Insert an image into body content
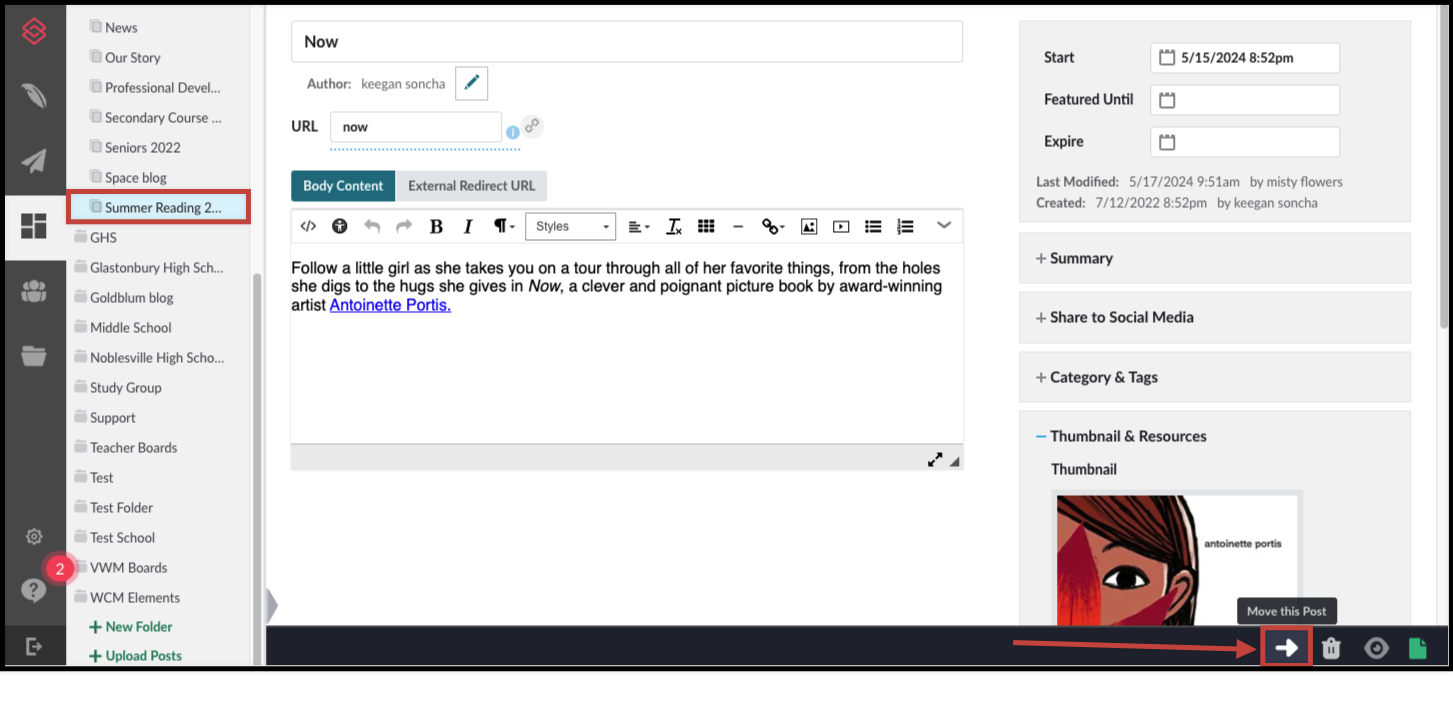The height and width of the screenshot is (715, 1453). (x=809, y=227)
